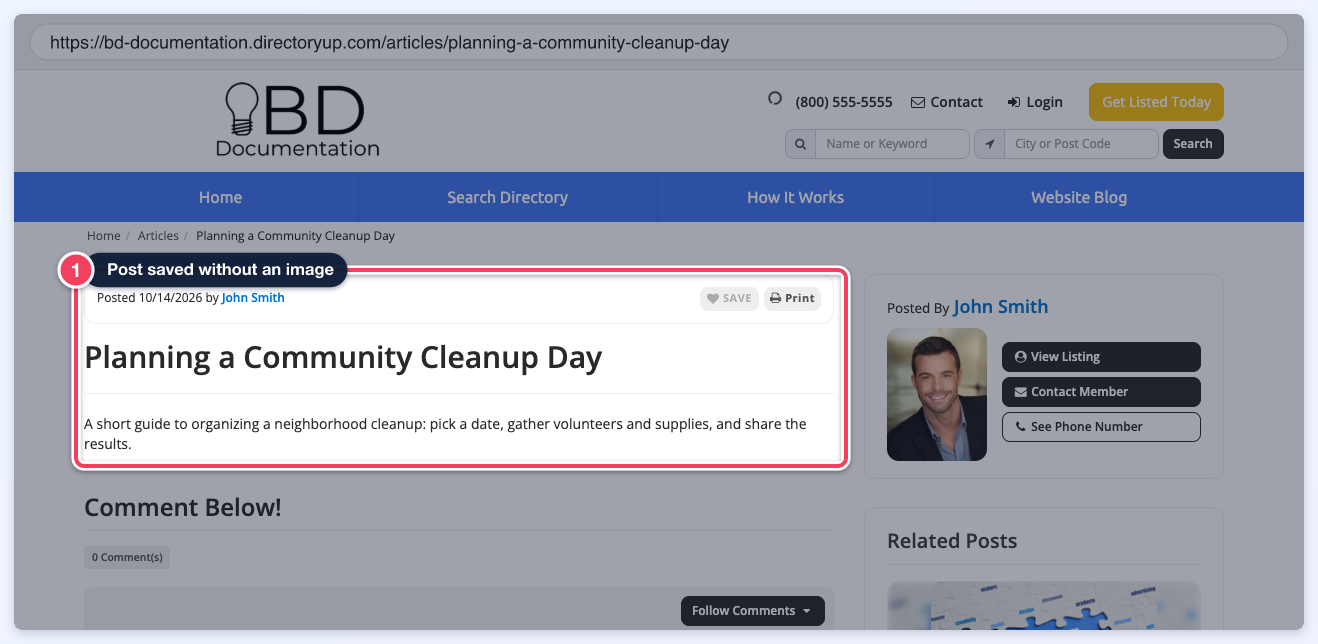Click the Related Posts heading
Image resolution: width=1318 pixels, height=644 pixels.
click(952, 541)
